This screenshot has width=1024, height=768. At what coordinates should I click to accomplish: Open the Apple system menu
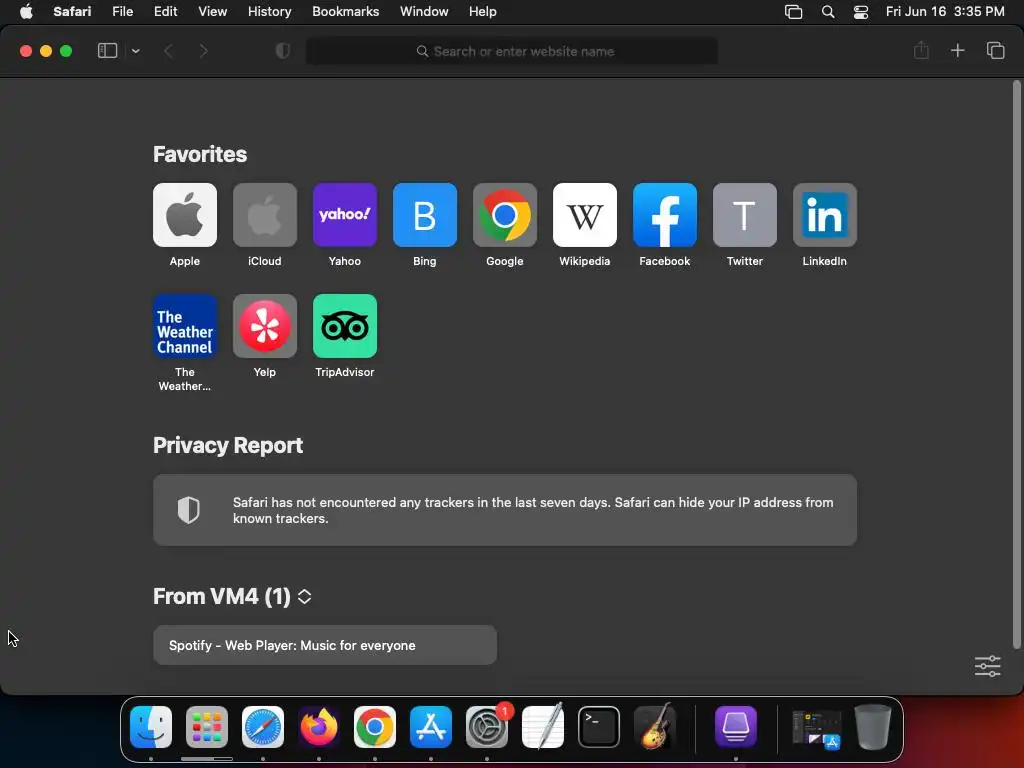tap(26, 12)
